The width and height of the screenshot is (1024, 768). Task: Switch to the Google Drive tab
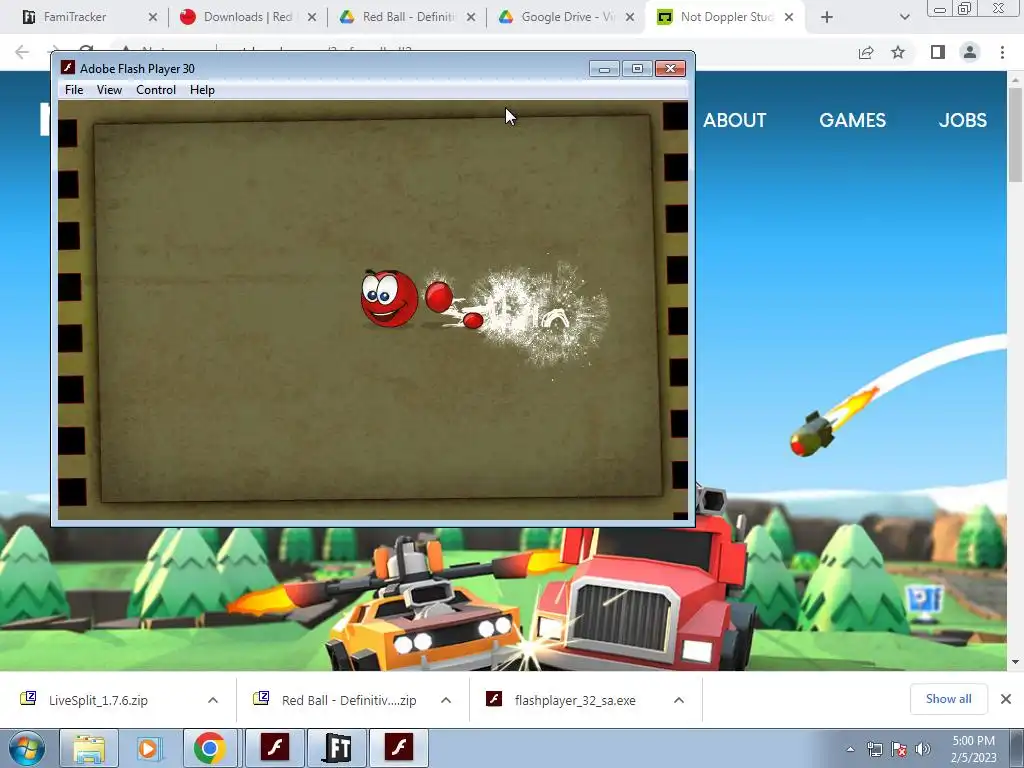568,17
